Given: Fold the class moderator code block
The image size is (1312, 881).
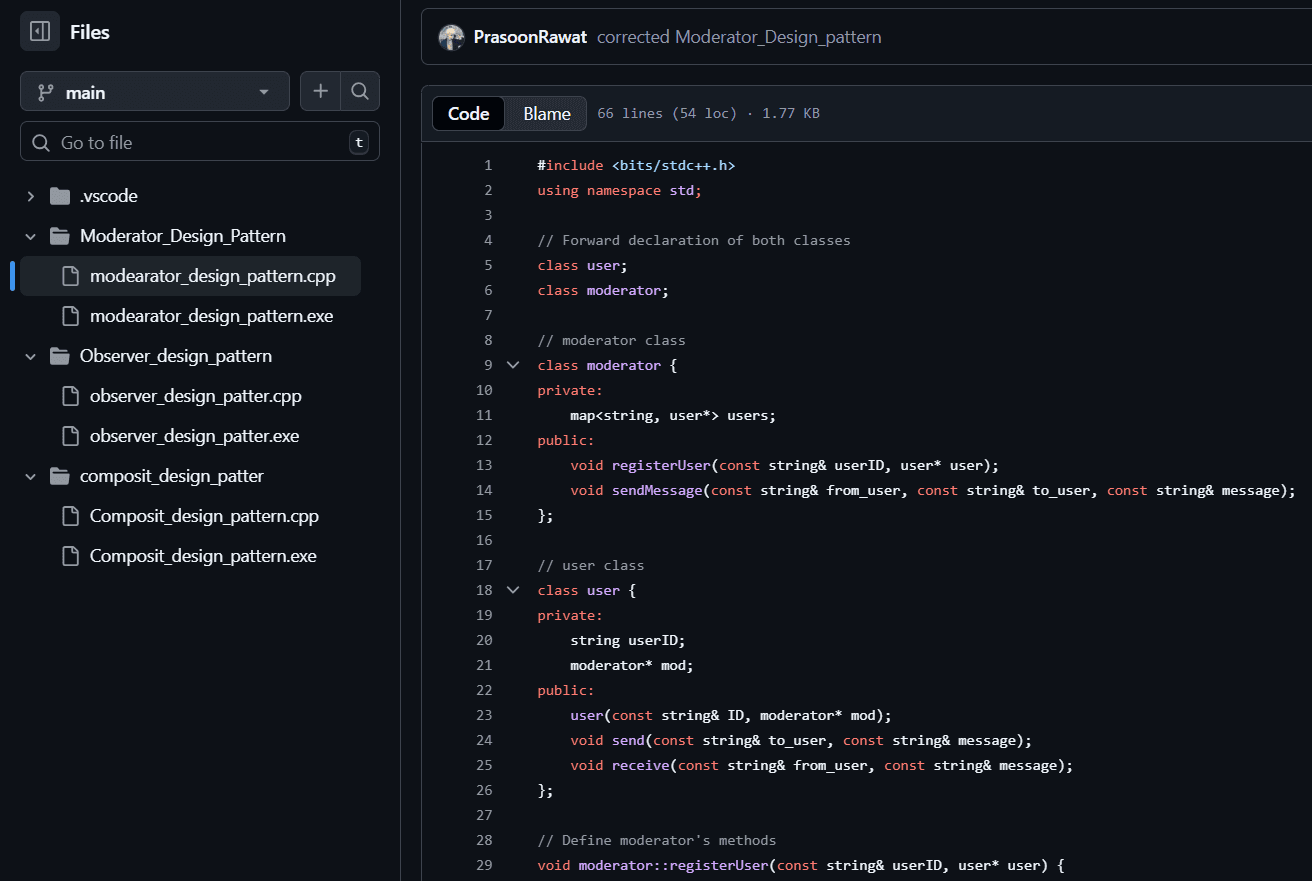Looking at the screenshot, I should coord(513,365).
